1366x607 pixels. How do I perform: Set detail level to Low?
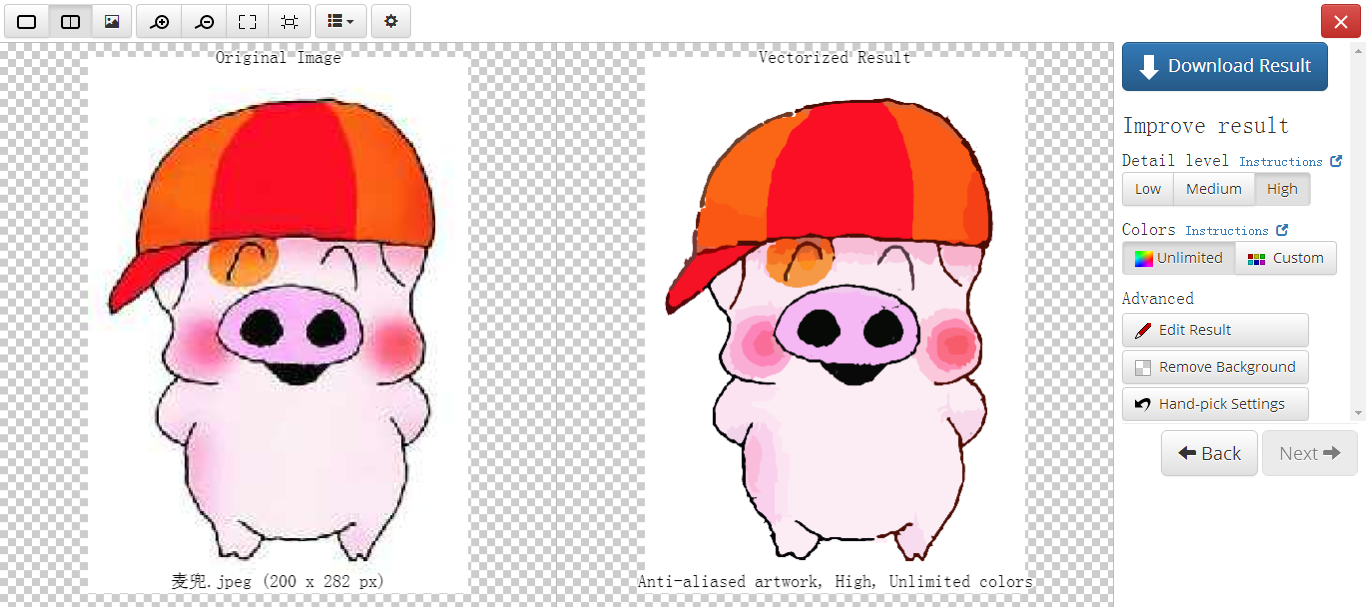(1147, 189)
